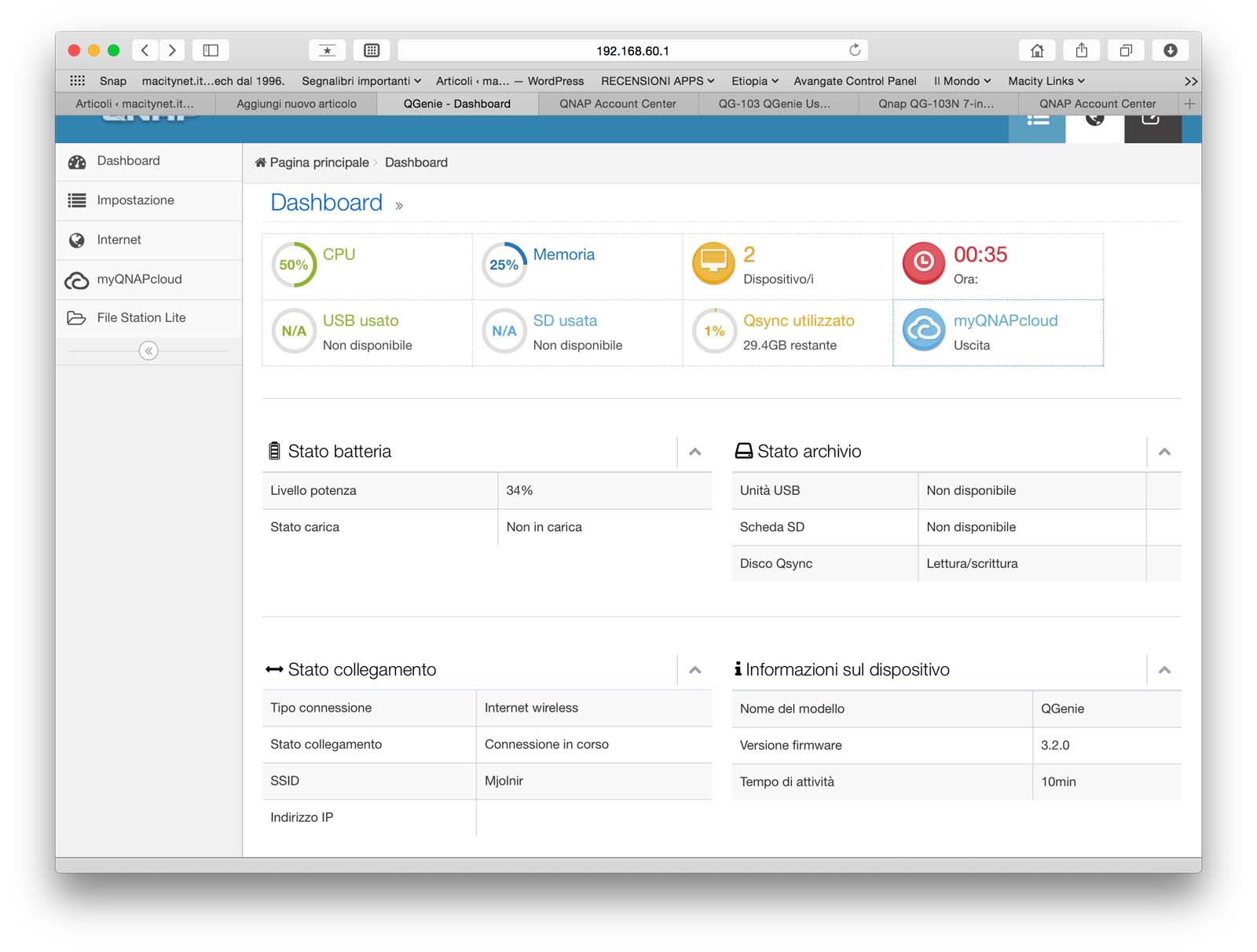Open Impostazione in the sidebar
This screenshot has width=1257, height=952.
(x=148, y=200)
